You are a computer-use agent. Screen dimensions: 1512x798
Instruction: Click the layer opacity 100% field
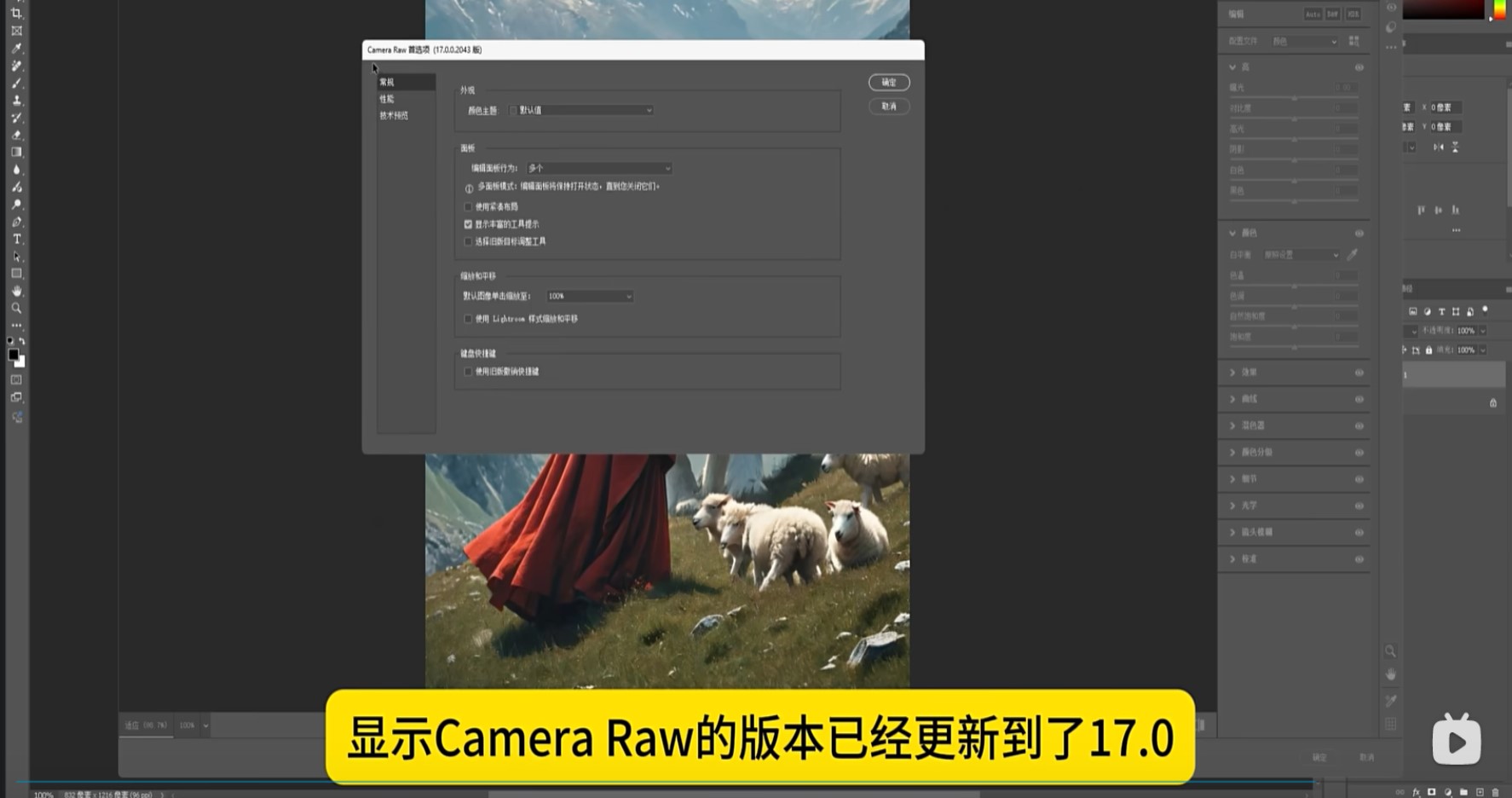[x=1468, y=331]
